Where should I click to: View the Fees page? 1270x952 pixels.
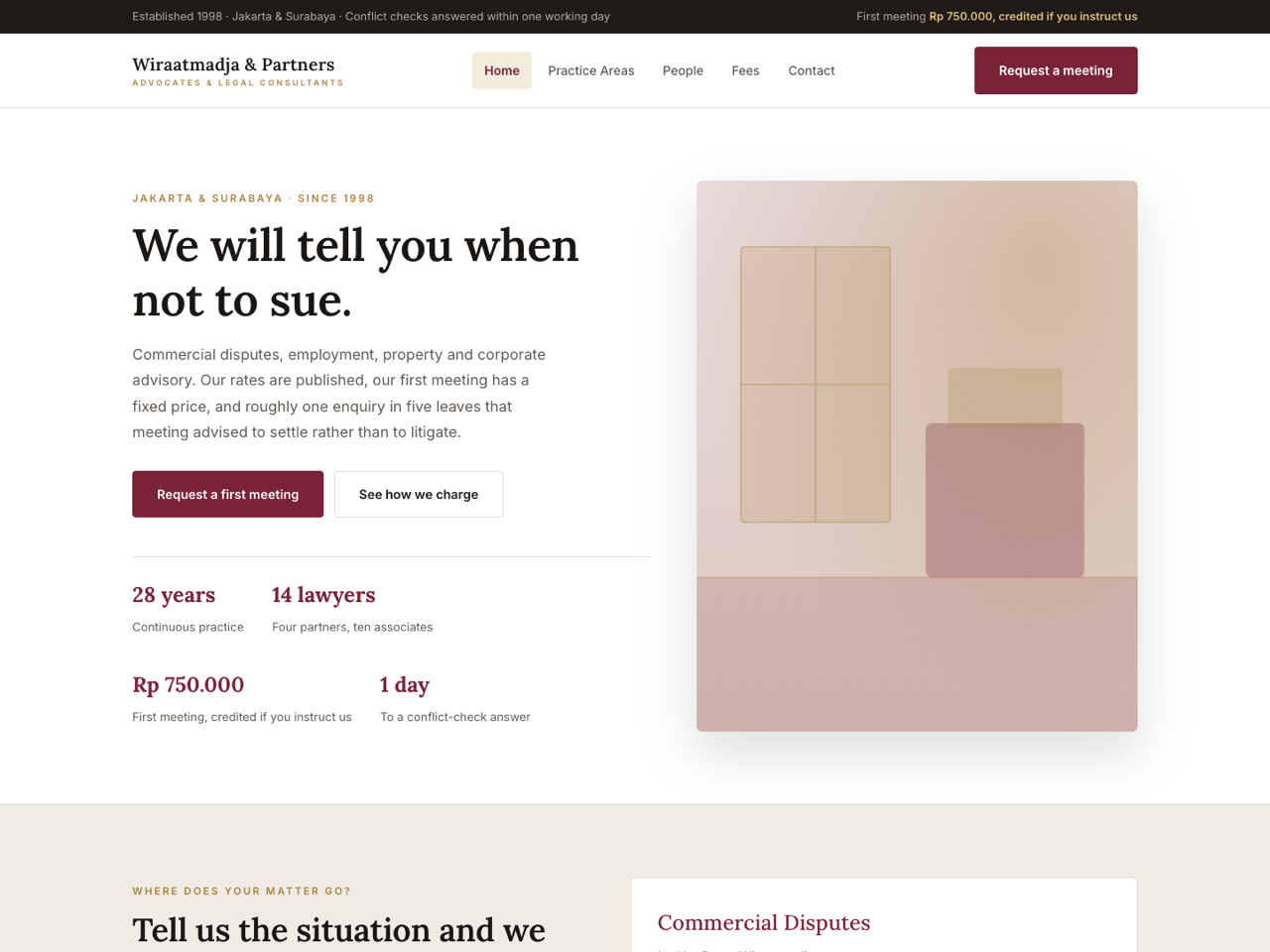(745, 70)
